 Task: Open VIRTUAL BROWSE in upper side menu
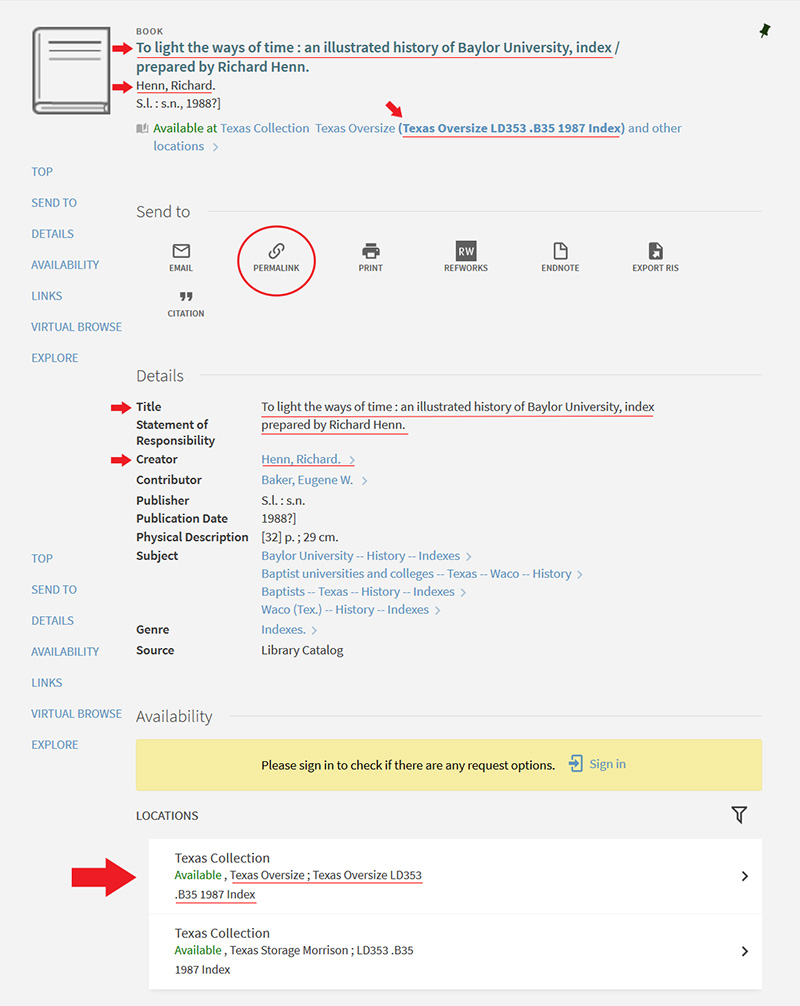click(76, 327)
